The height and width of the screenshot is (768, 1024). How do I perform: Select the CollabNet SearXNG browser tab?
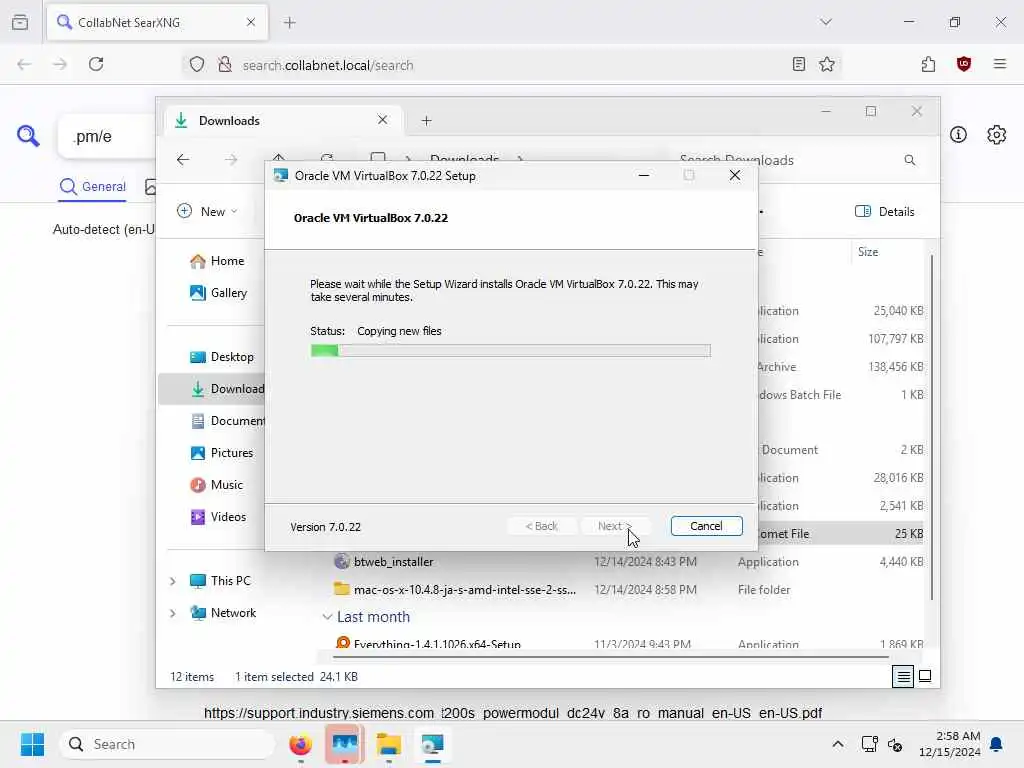pyautogui.click(x=157, y=22)
